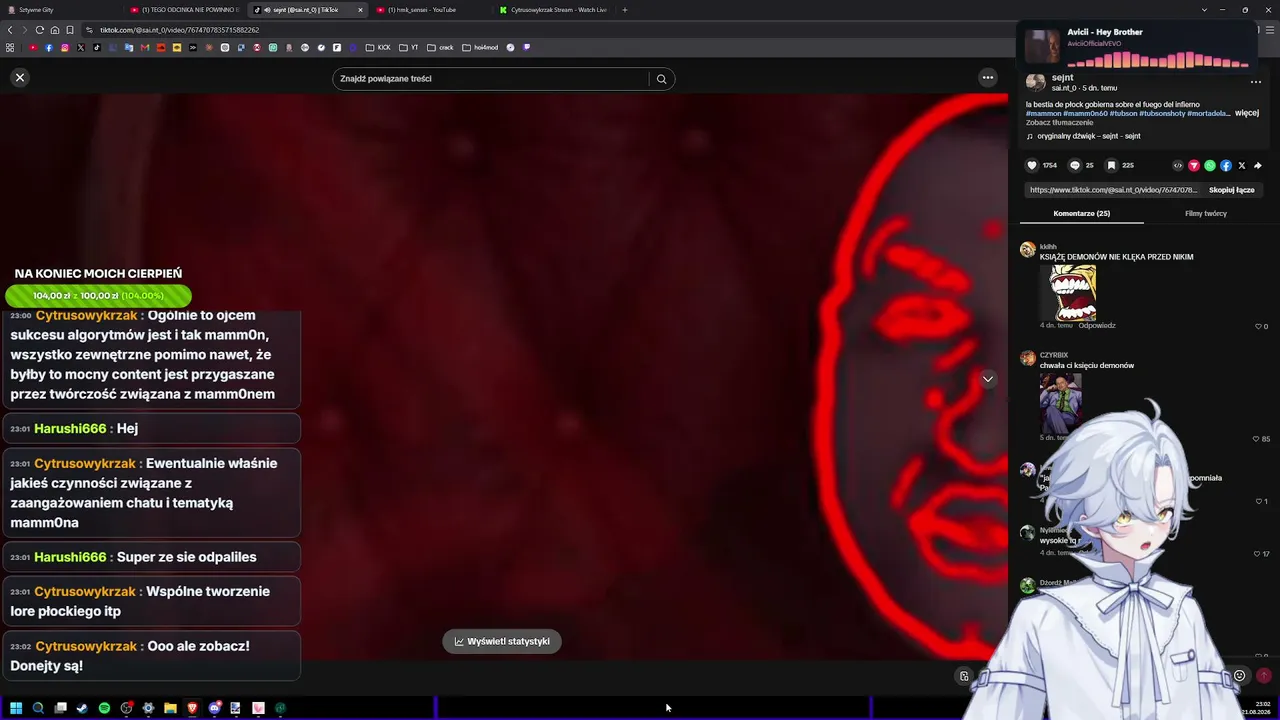
Task: Open kkihh's commenter avatar
Action: click(x=1027, y=250)
